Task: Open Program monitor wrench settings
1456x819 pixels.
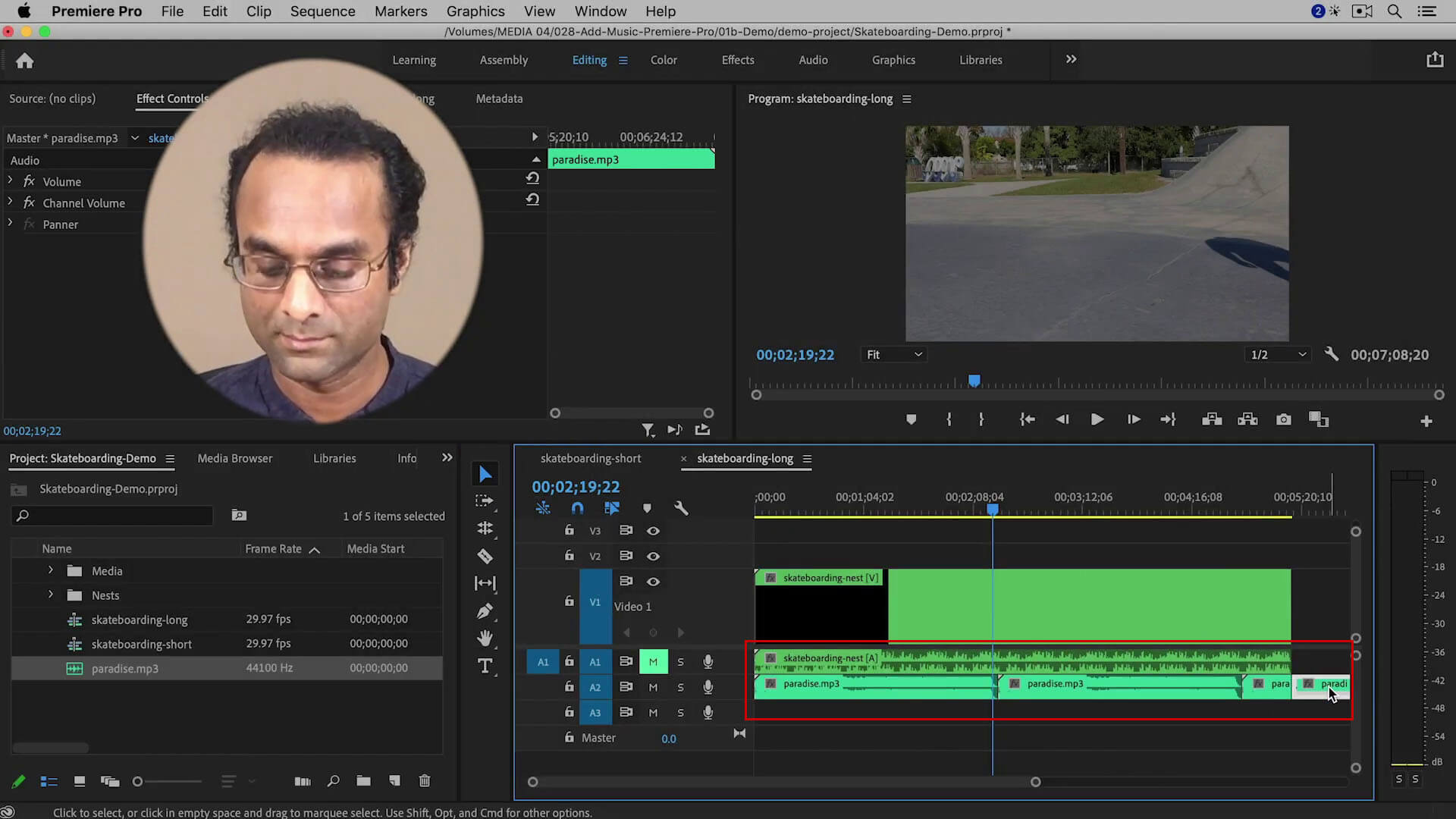Action: pyautogui.click(x=1332, y=354)
